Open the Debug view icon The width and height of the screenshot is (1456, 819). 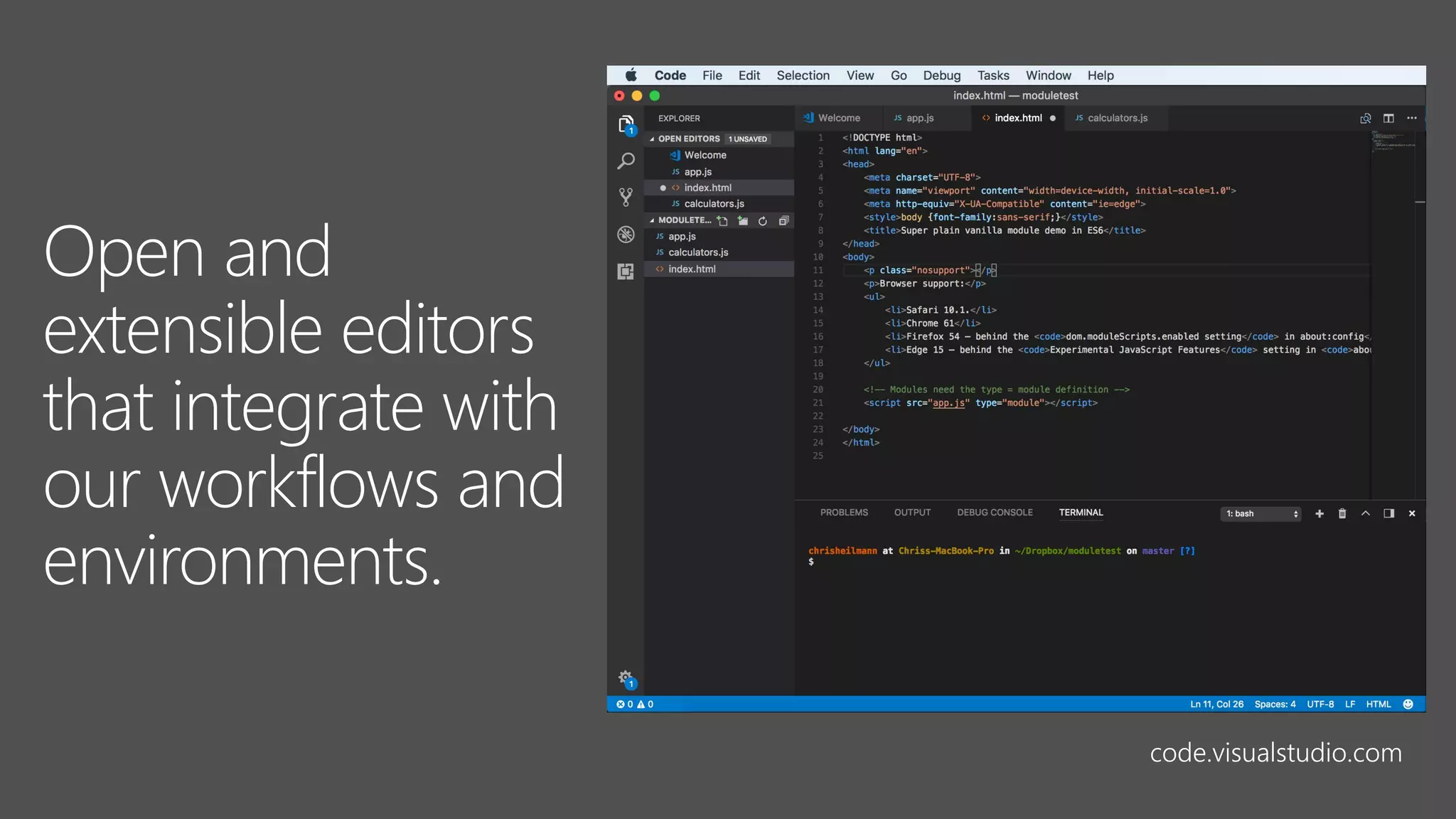626,235
